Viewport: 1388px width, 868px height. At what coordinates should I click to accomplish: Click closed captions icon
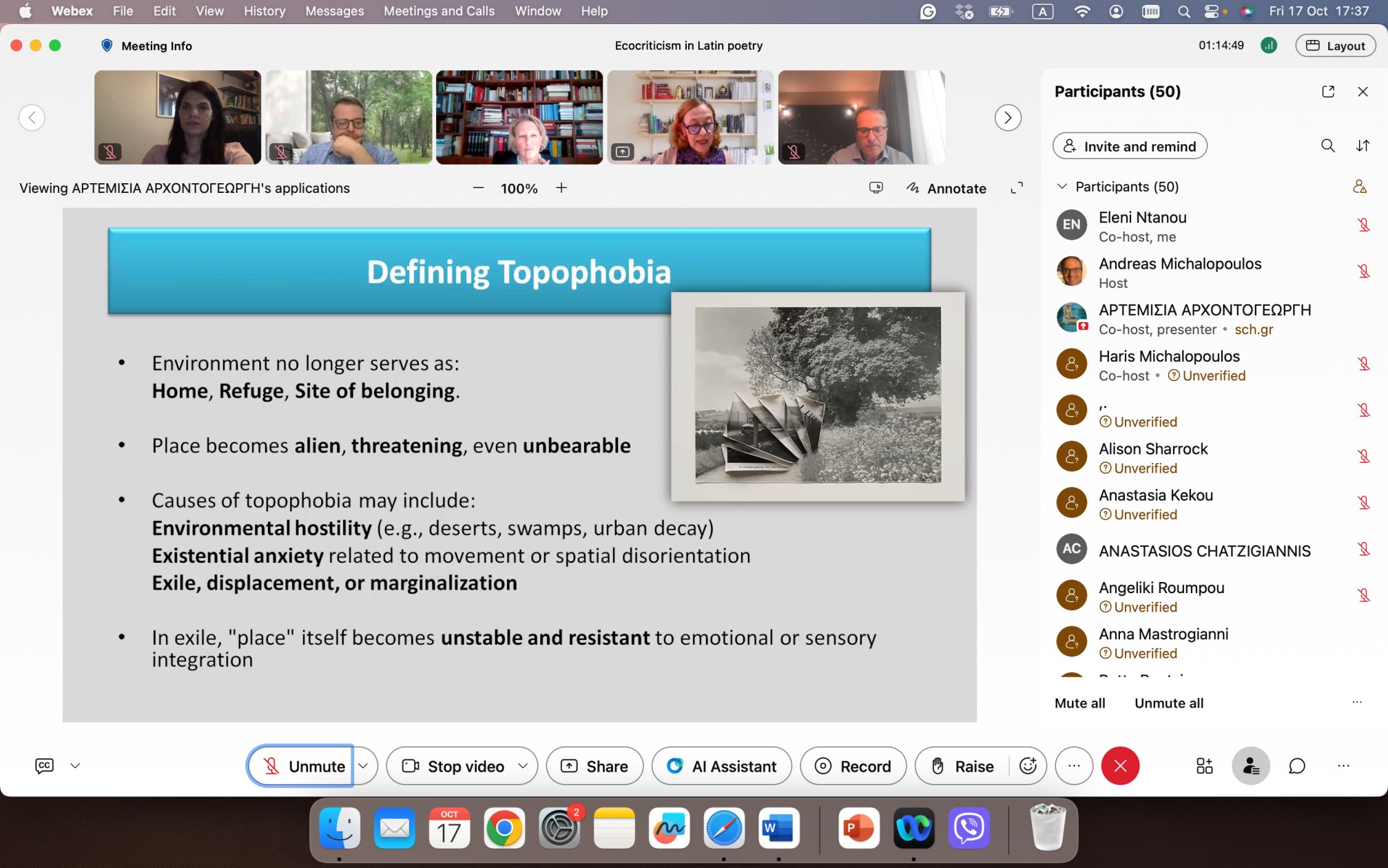[44, 766]
